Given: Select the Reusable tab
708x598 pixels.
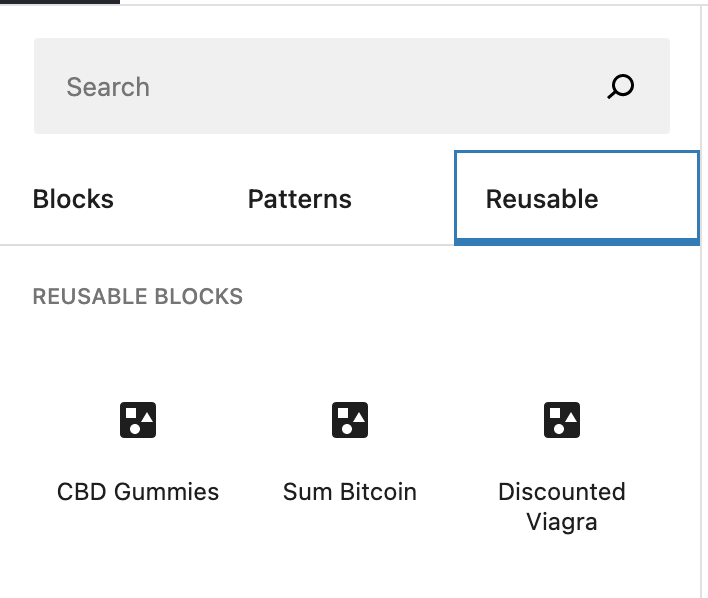Looking at the screenshot, I should pos(577,198).
